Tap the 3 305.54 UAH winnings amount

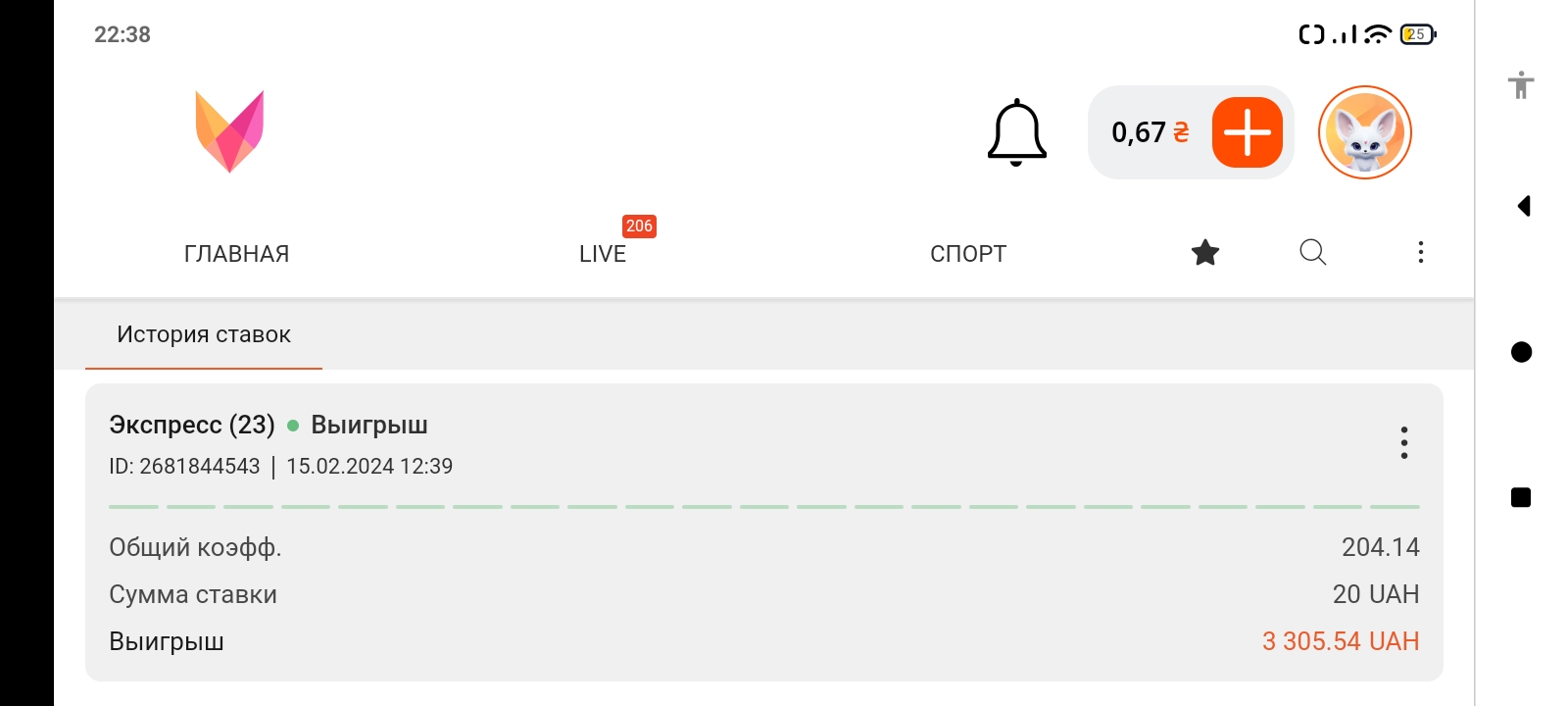pyautogui.click(x=1340, y=641)
